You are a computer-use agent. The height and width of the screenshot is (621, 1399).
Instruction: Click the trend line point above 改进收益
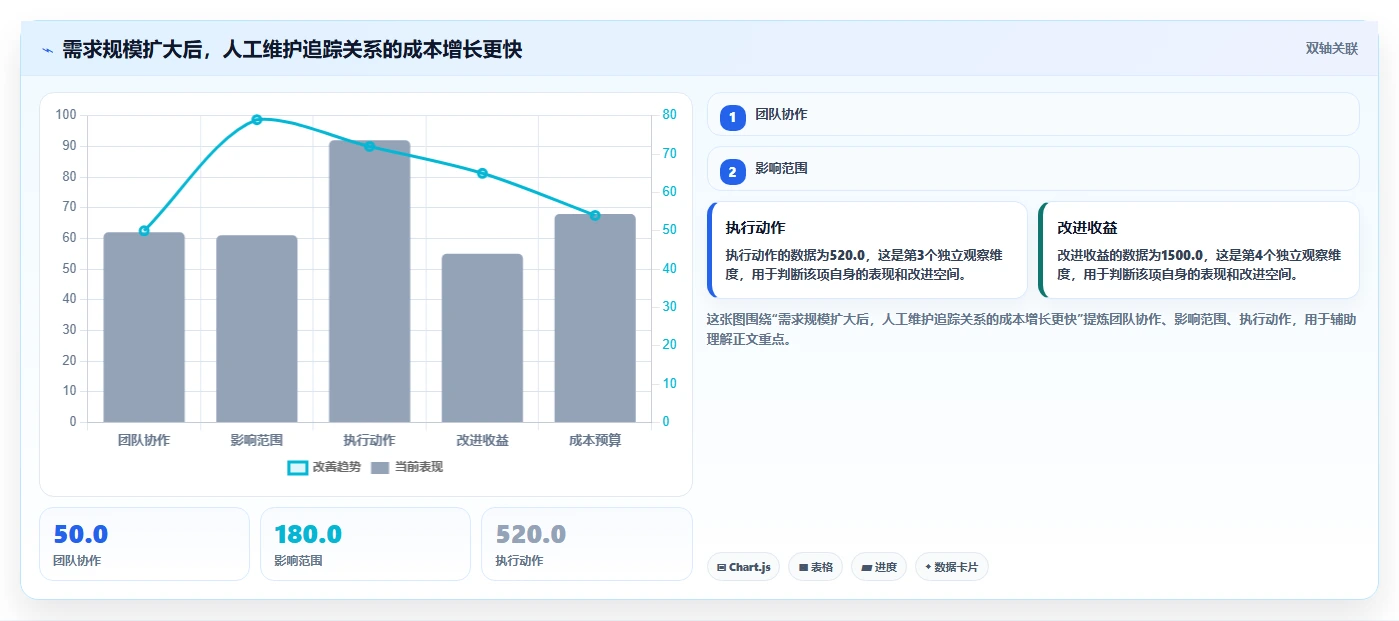[x=482, y=174]
